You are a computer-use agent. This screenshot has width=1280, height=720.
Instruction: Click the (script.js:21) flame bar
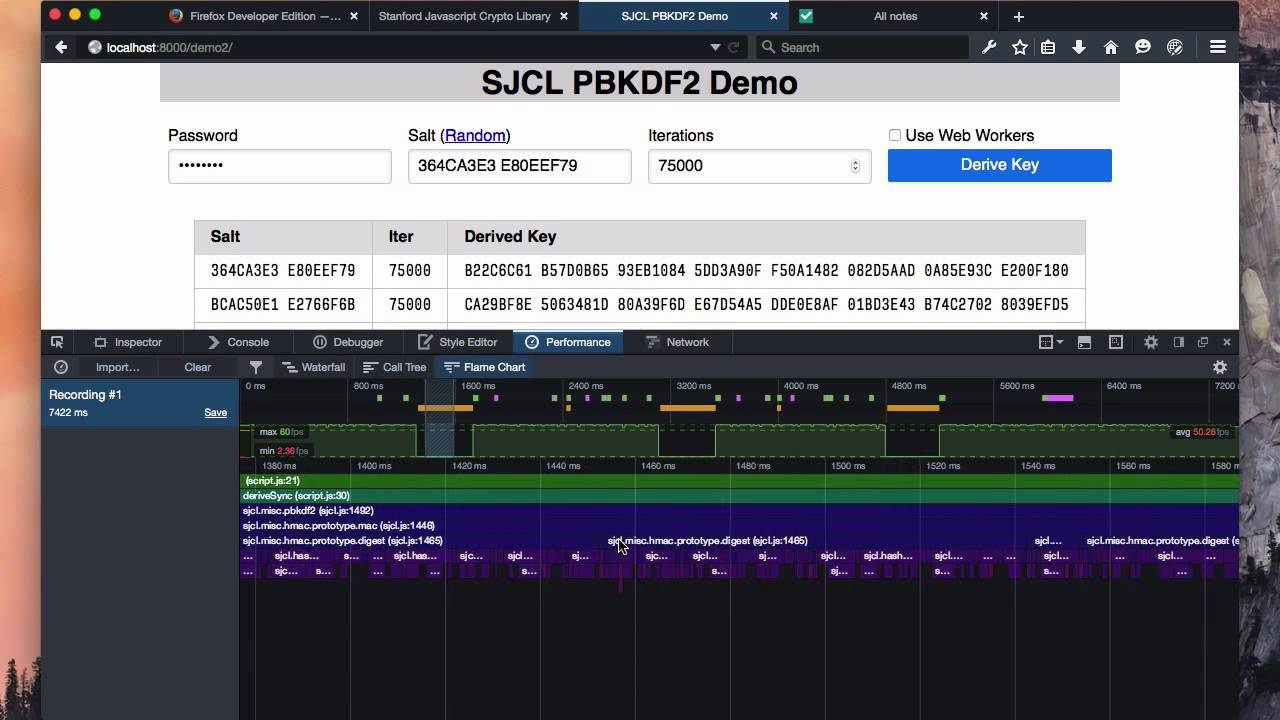(740, 481)
